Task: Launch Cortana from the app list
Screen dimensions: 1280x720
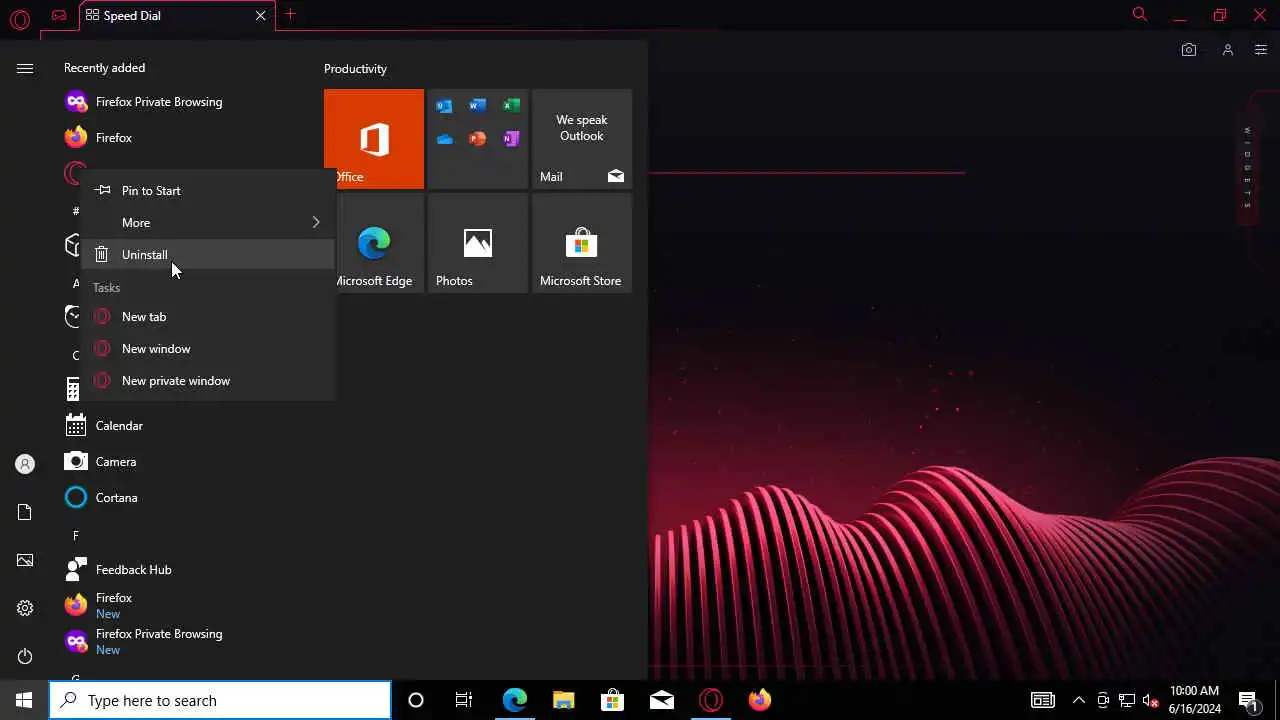Action: coord(101,498)
